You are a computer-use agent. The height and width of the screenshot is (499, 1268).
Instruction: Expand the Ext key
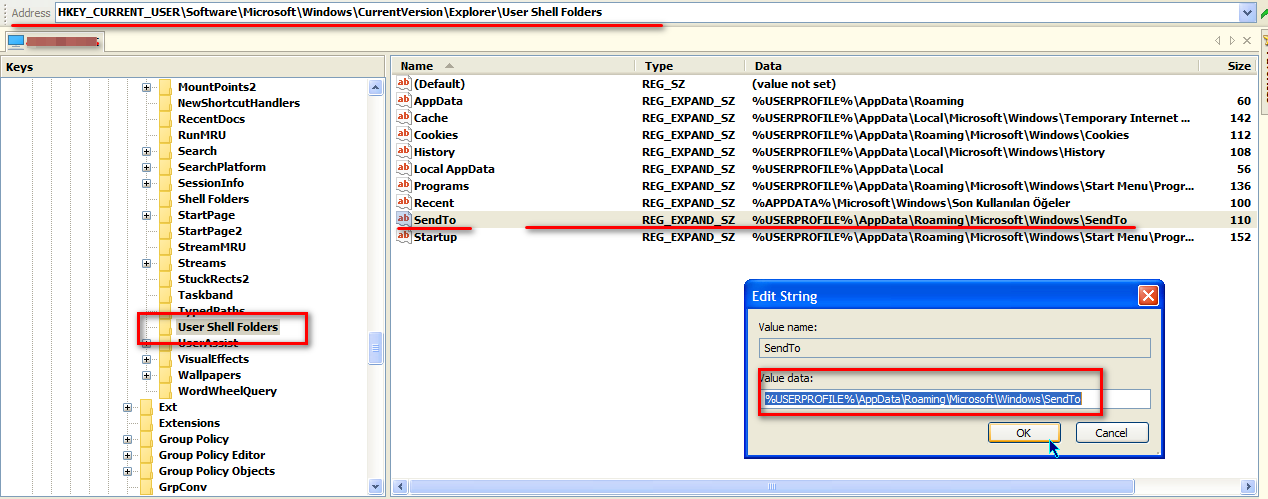coord(128,407)
